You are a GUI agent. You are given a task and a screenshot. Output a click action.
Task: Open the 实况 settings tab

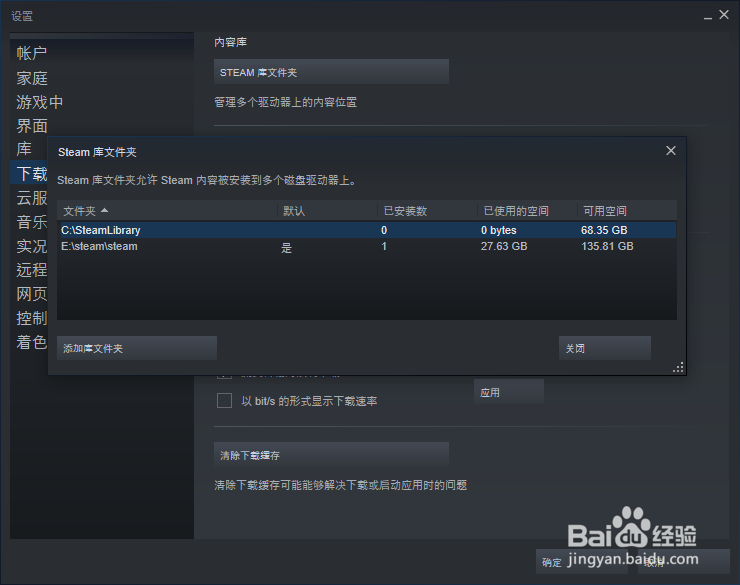pos(32,246)
